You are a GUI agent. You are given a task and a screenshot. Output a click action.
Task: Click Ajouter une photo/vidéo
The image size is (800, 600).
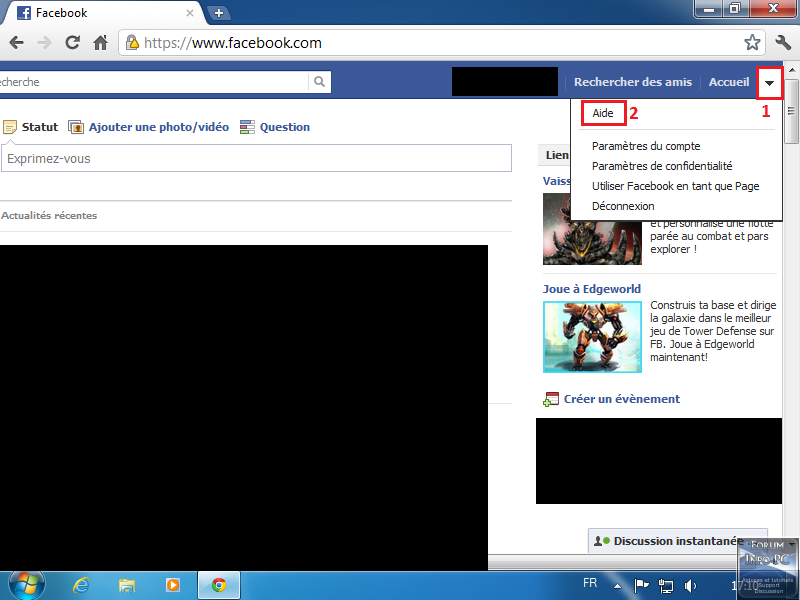pyautogui.click(x=159, y=127)
